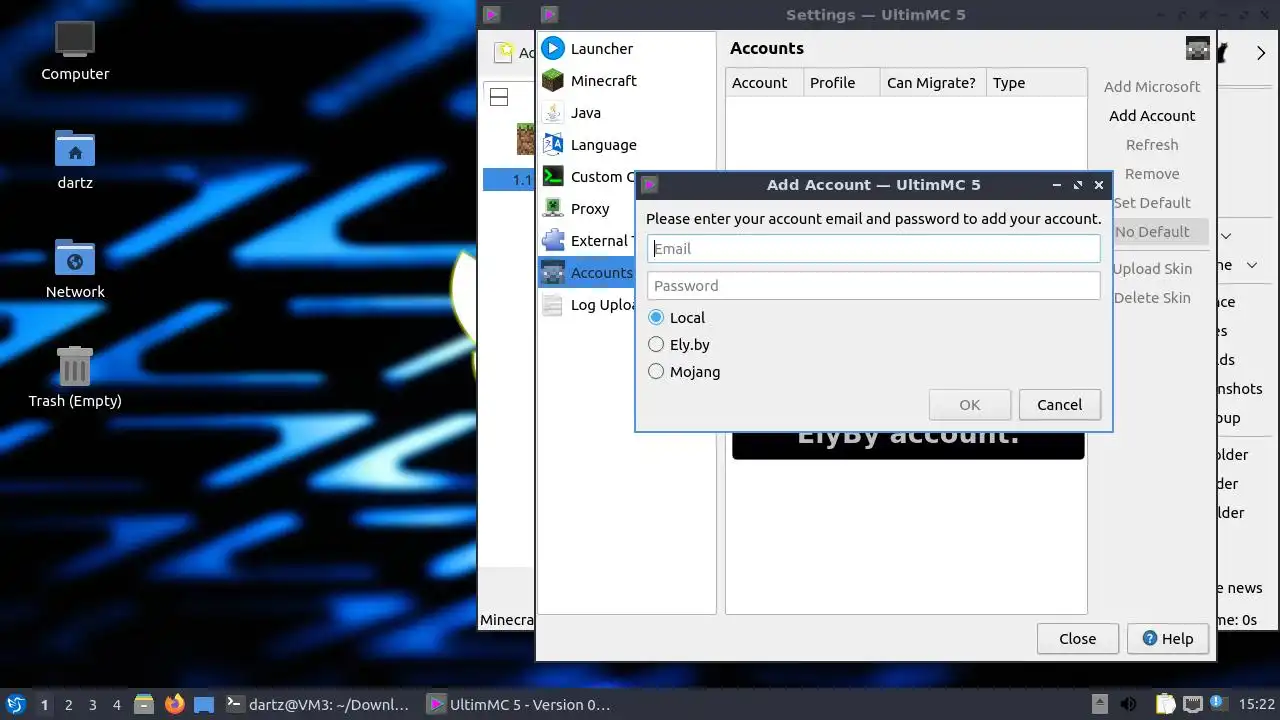Screen dimensions: 1280x720
Task: Expand the system tray arrow in the taskbar
Action: click(x=1099, y=704)
